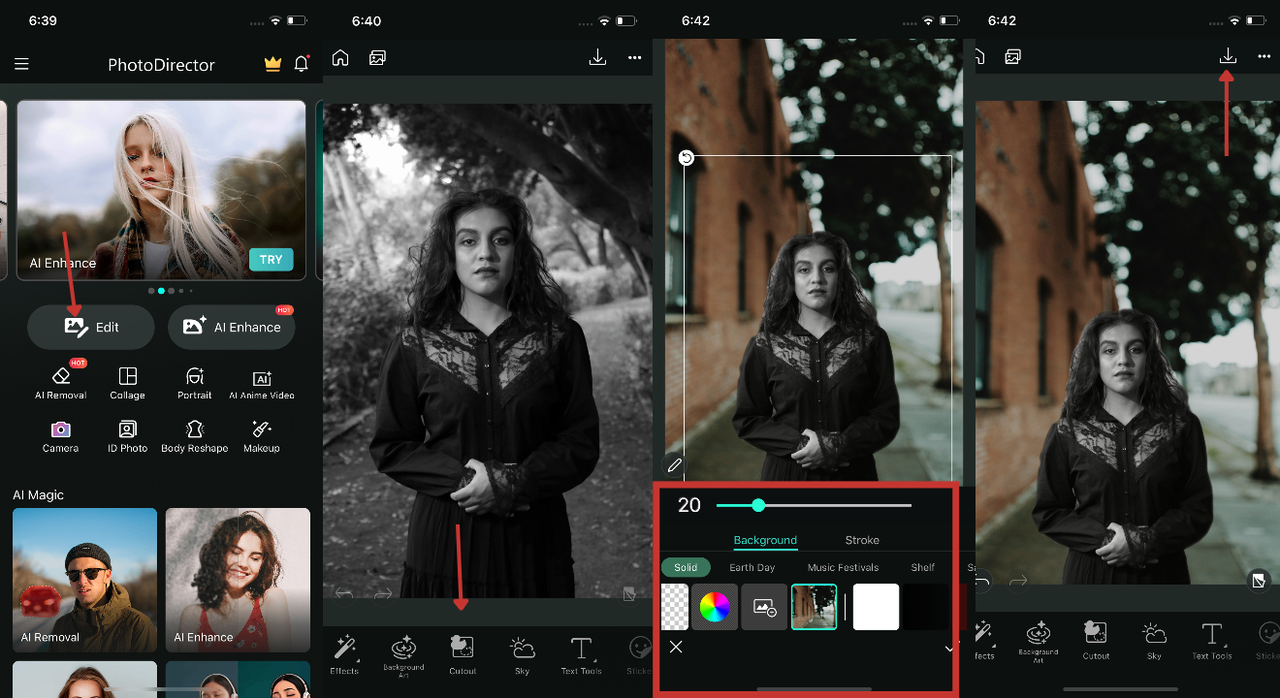The image size is (1280, 698).
Task: Click the slider handle set to 20
Action: (x=758, y=505)
